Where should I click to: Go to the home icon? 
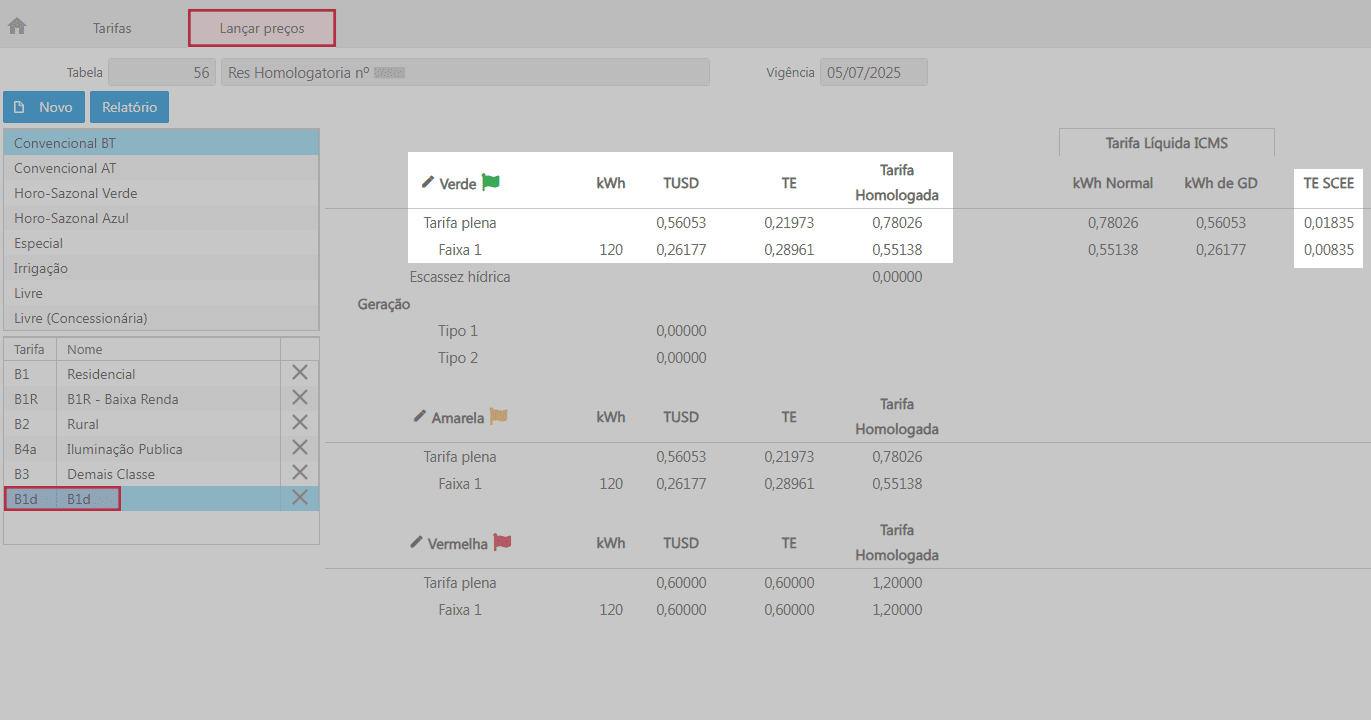coord(17,27)
